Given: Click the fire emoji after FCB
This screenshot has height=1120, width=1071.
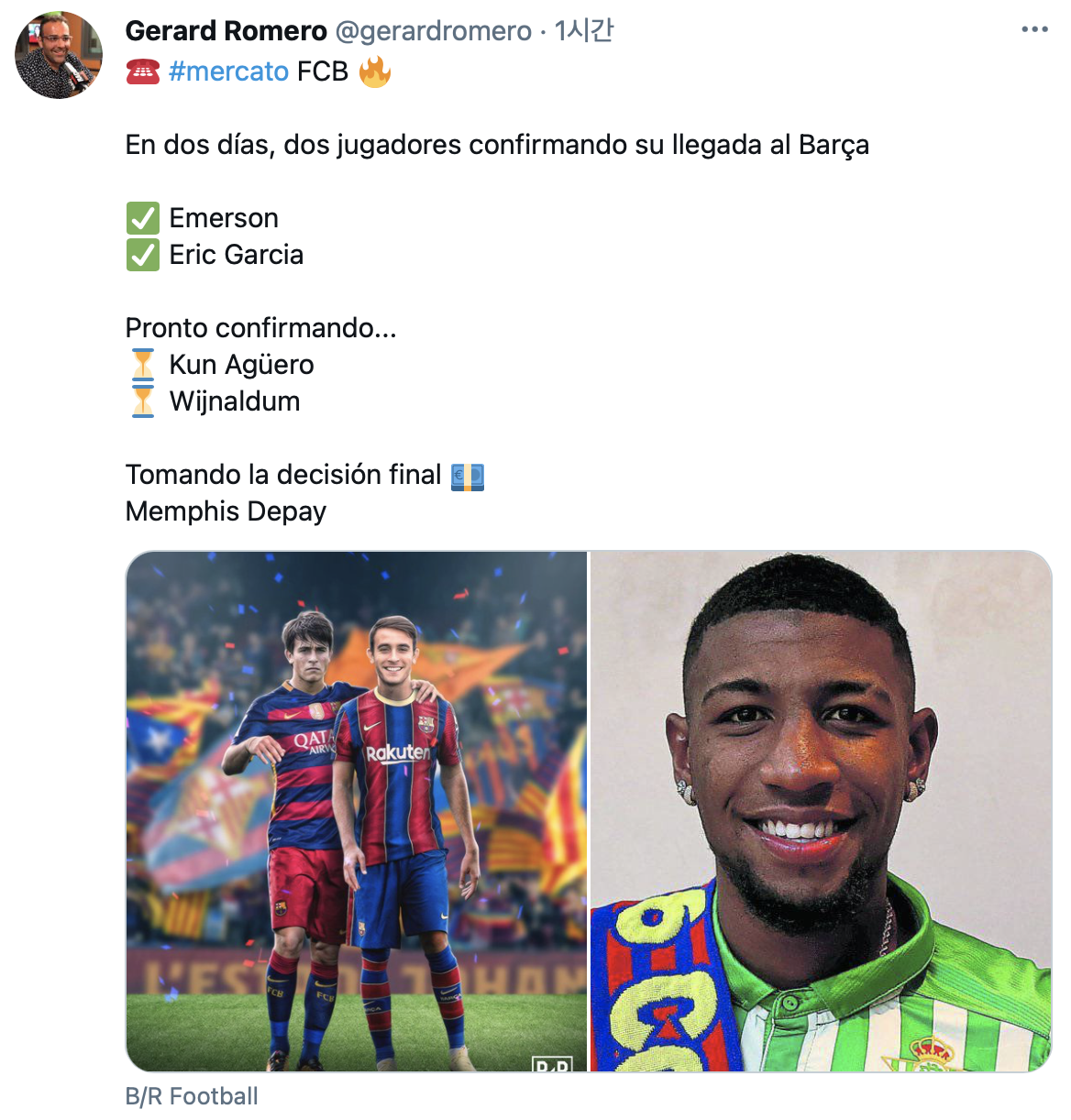Looking at the screenshot, I should click(x=374, y=71).
